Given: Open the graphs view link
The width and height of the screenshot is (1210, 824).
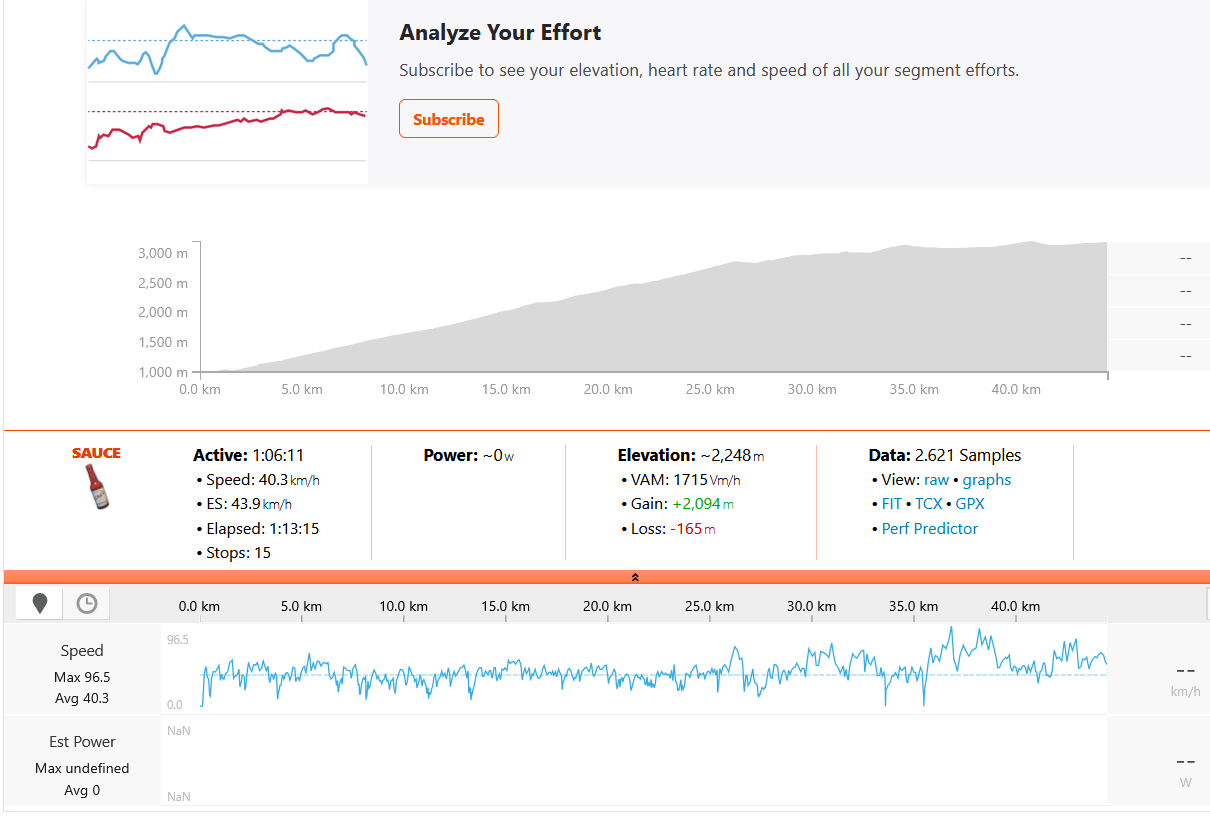Looking at the screenshot, I should [986, 480].
